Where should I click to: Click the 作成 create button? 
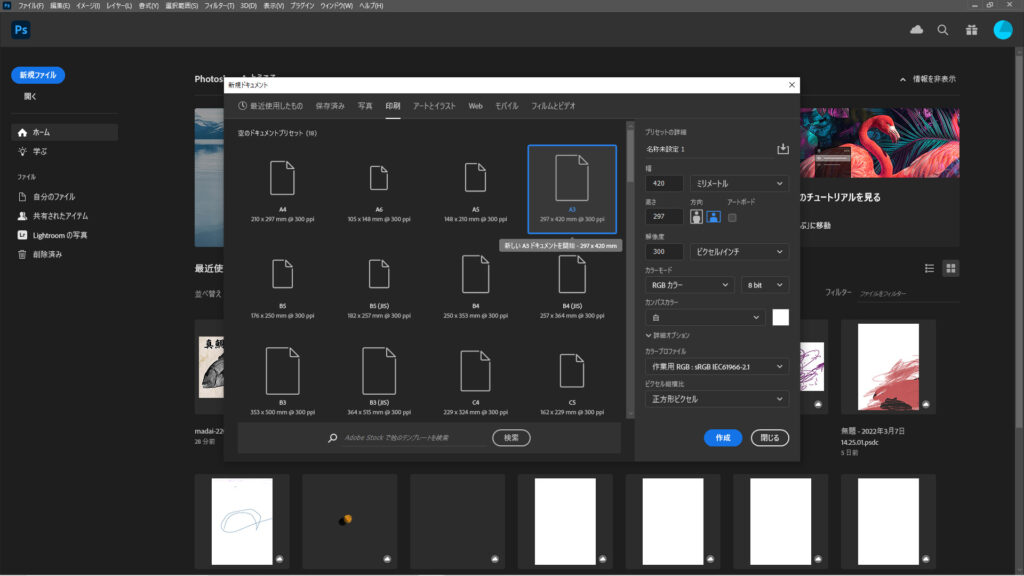(723, 438)
